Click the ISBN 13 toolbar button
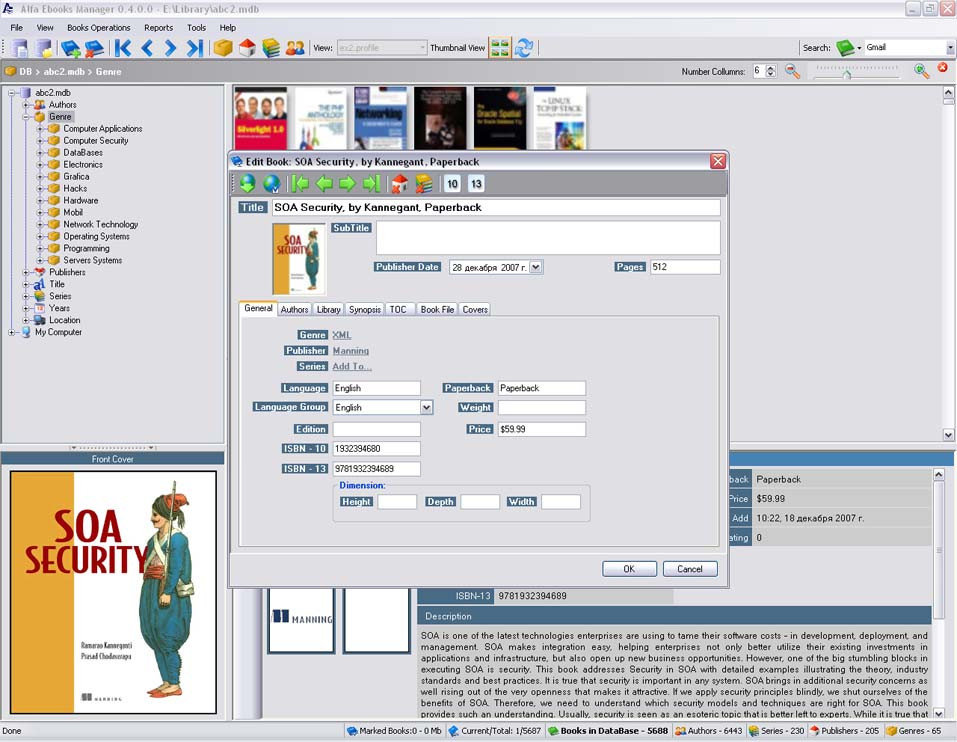Screen dimensions: 957x742 (x=476, y=184)
